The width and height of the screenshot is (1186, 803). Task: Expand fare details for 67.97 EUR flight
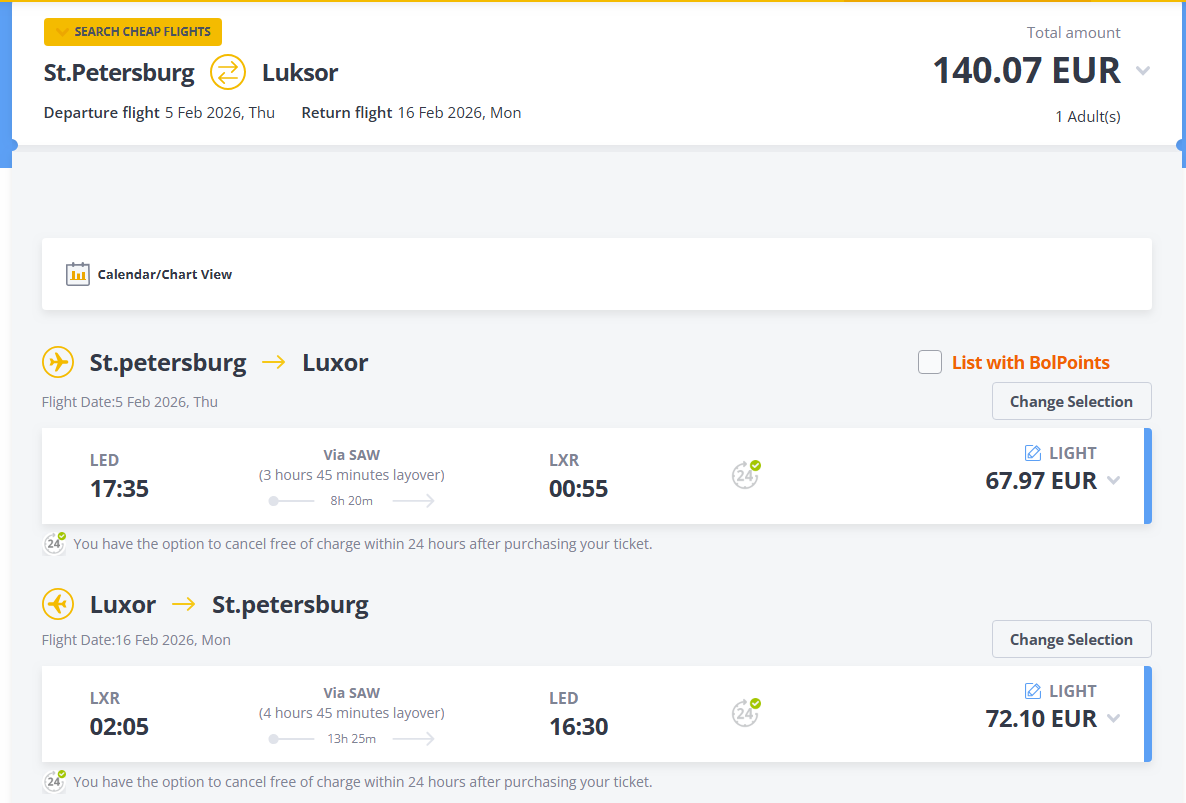1113,481
